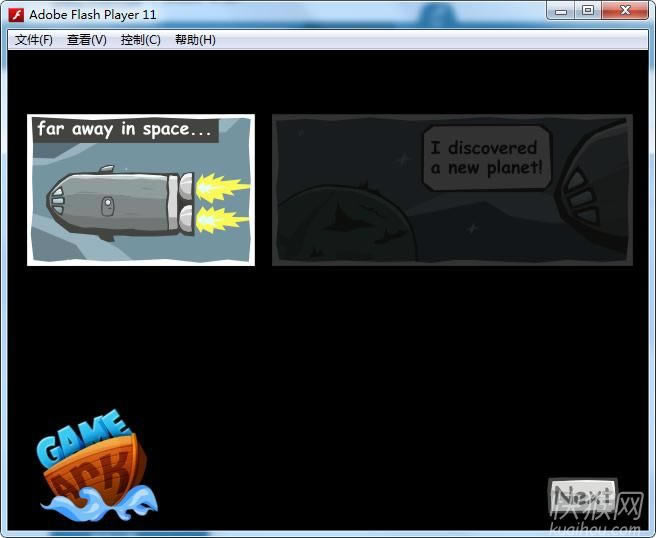Click the "I discovered a new planet!" speech bubble
The image size is (656, 538).
click(486, 157)
